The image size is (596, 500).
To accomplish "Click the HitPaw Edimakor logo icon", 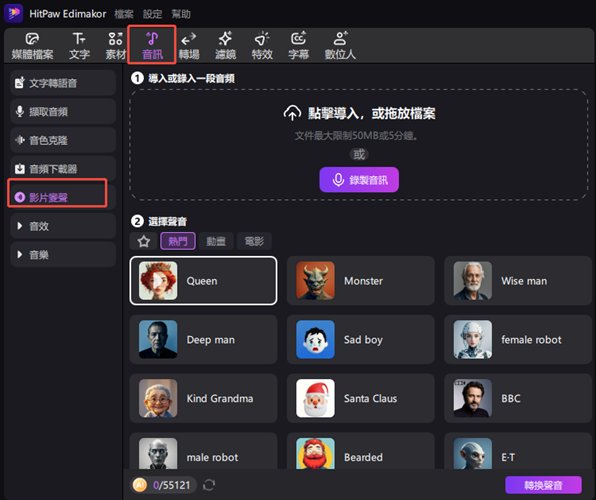I will [x=14, y=14].
